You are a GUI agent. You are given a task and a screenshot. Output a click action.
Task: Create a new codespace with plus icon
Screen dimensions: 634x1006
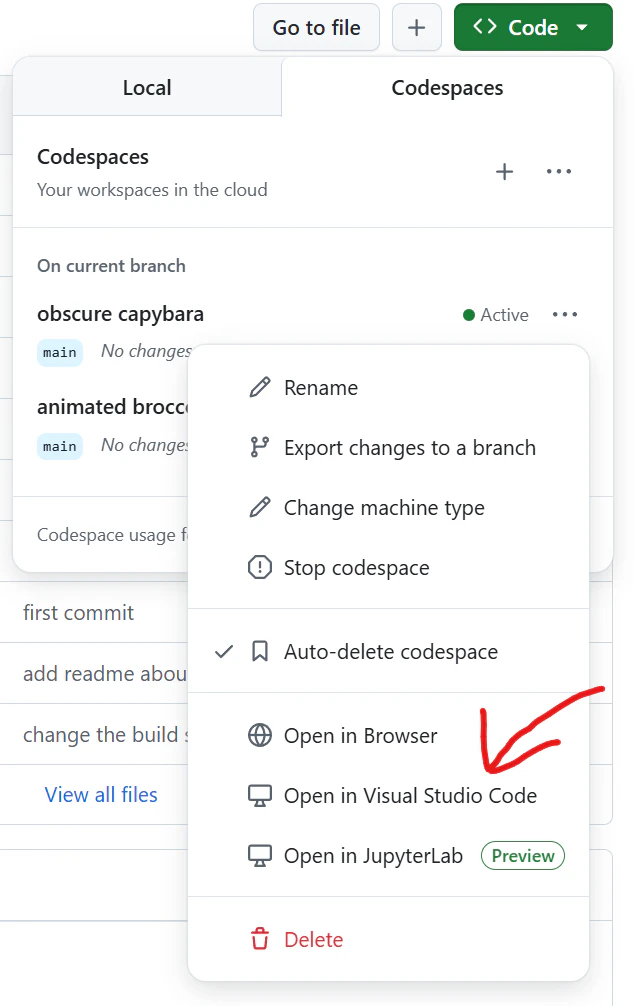(504, 171)
